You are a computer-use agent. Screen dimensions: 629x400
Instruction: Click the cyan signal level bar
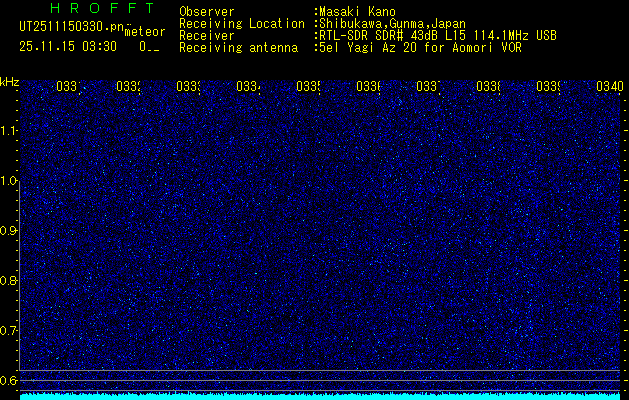[320, 397]
